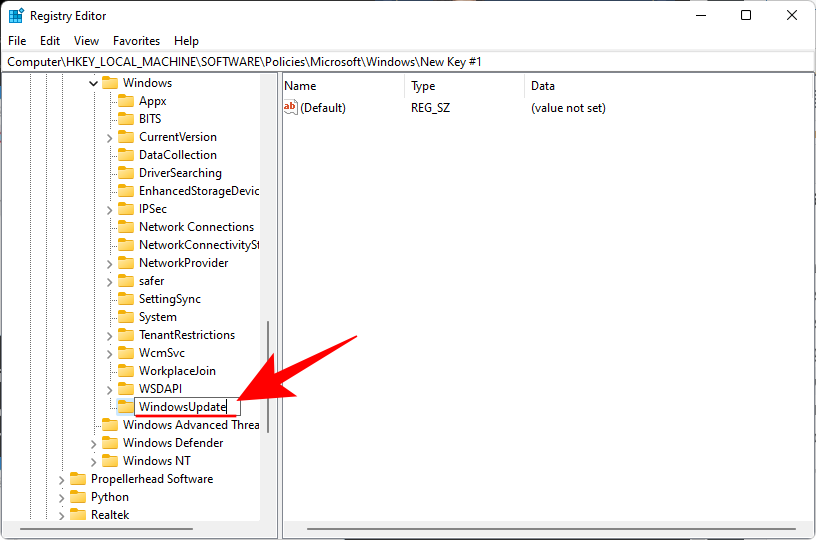The height and width of the screenshot is (540, 816).
Task: Select the Propellerhead Software key
Action: coord(152,479)
